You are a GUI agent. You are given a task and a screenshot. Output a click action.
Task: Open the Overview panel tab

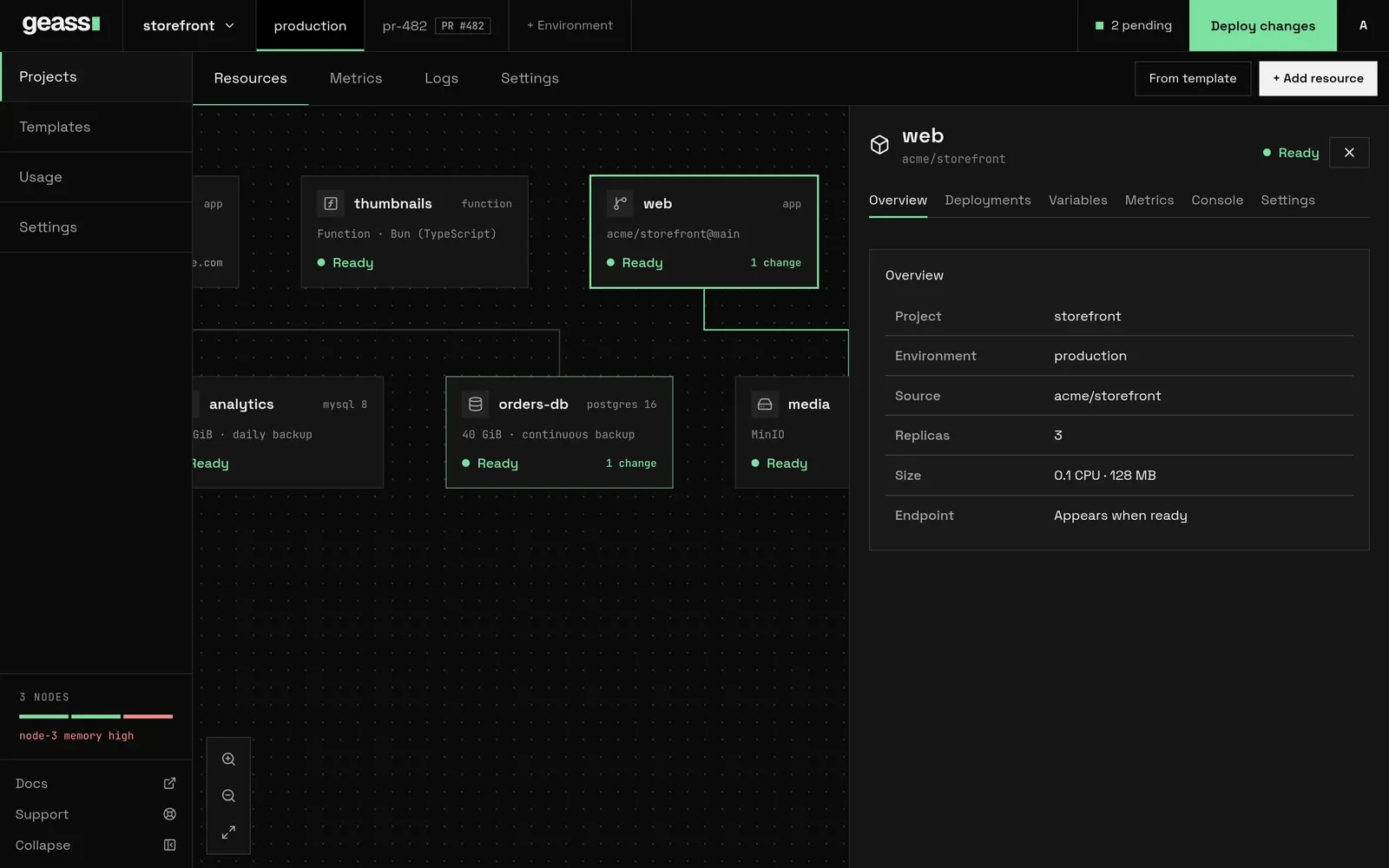pos(898,201)
